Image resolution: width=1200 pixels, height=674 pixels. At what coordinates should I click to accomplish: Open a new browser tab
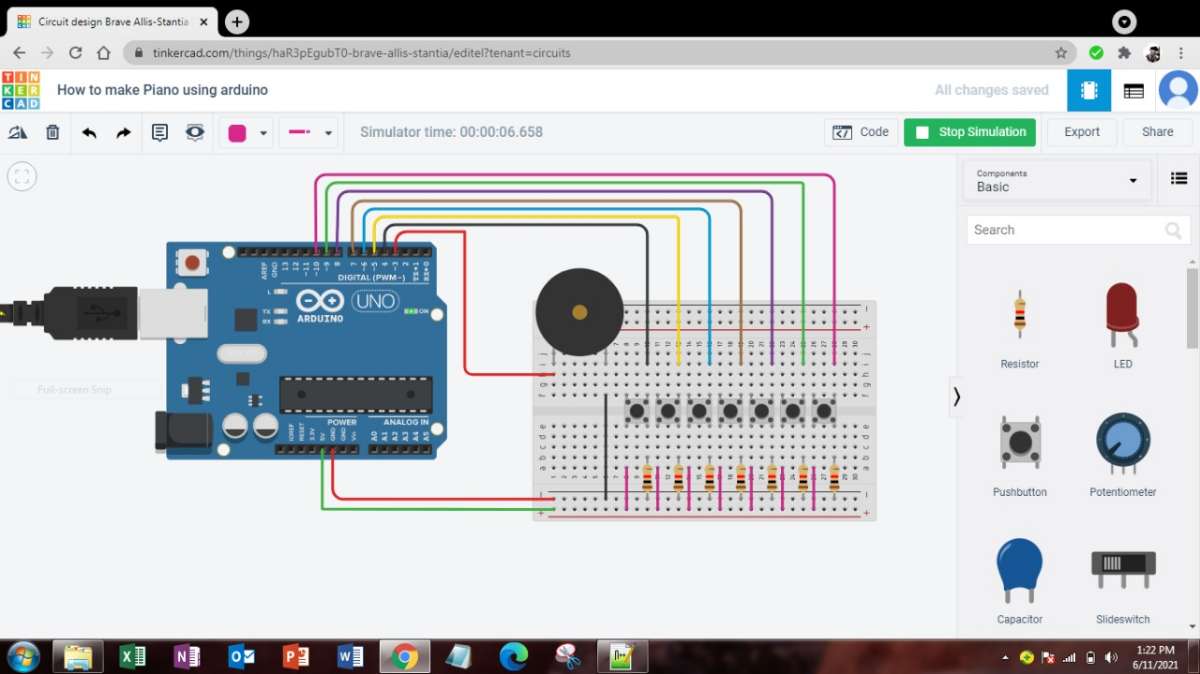237,22
